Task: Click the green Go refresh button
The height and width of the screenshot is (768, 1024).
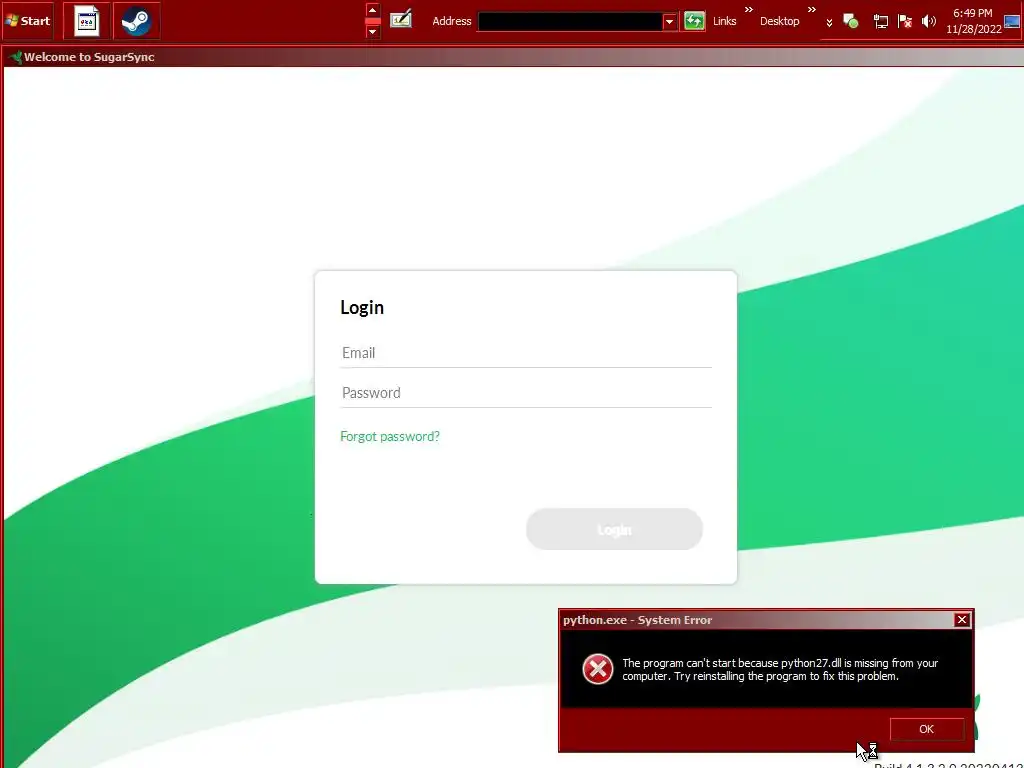Action: [694, 21]
